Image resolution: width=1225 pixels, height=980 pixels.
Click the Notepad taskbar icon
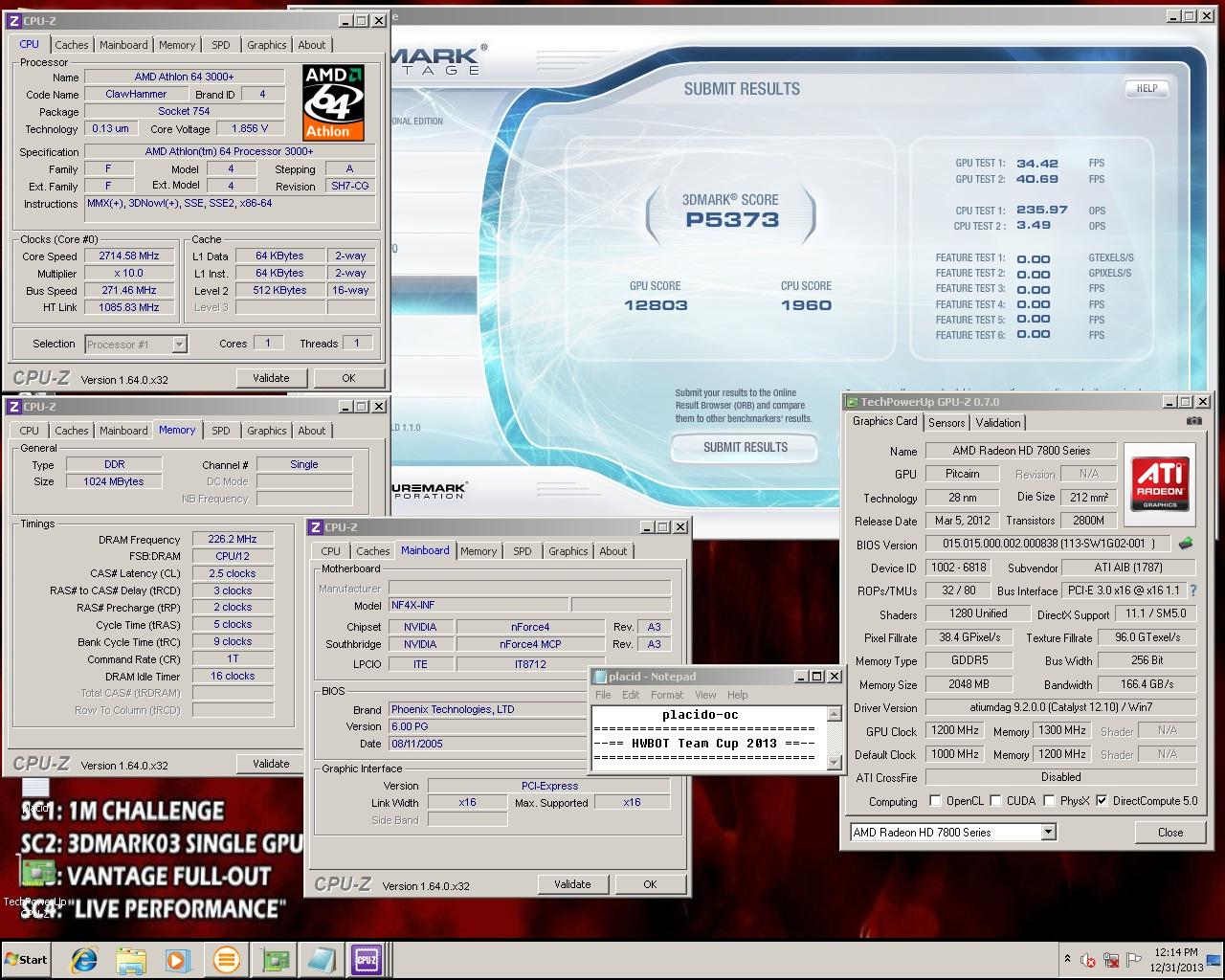(320, 959)
